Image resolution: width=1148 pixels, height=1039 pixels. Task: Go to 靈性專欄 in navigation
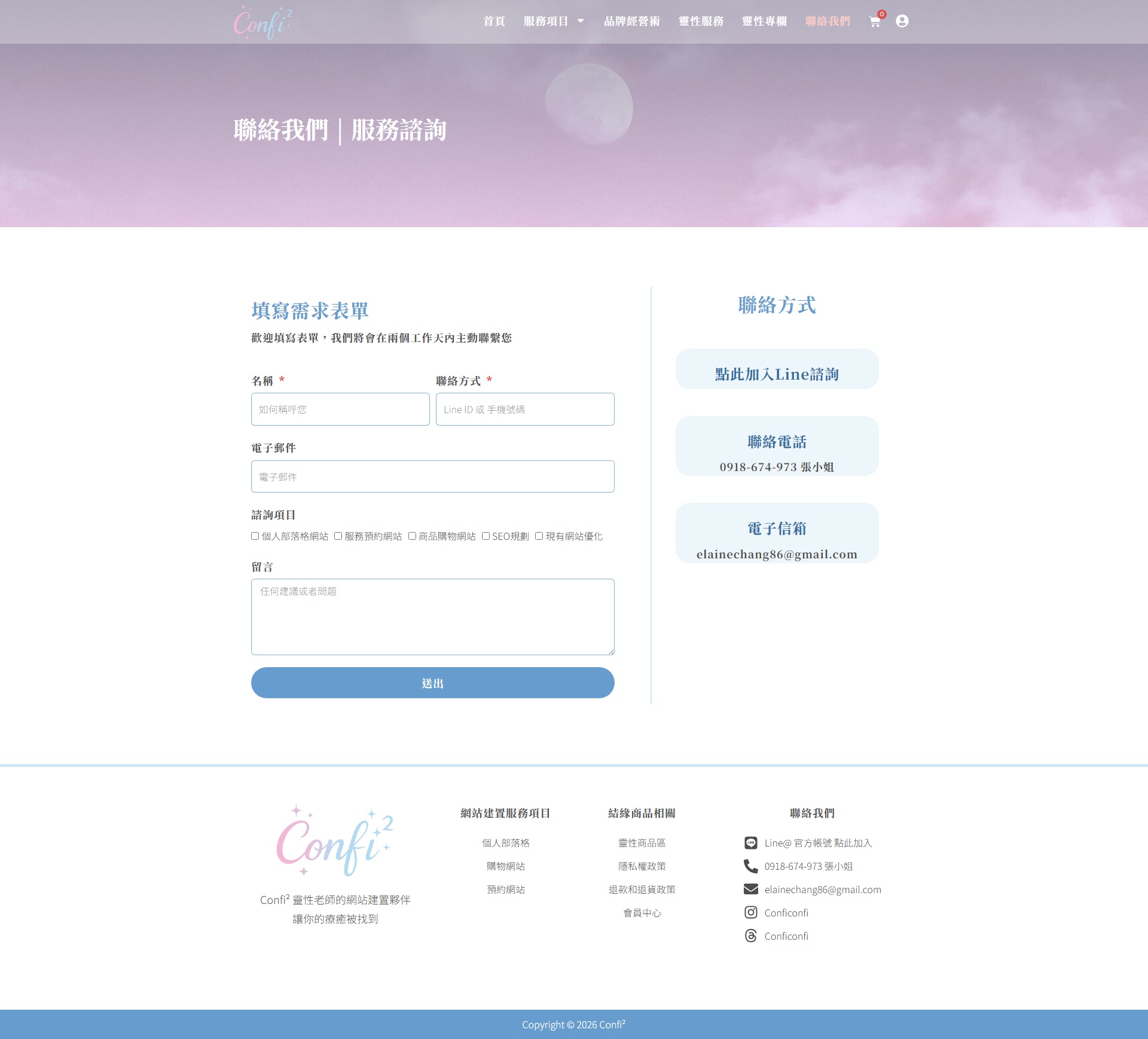(764, 22)
